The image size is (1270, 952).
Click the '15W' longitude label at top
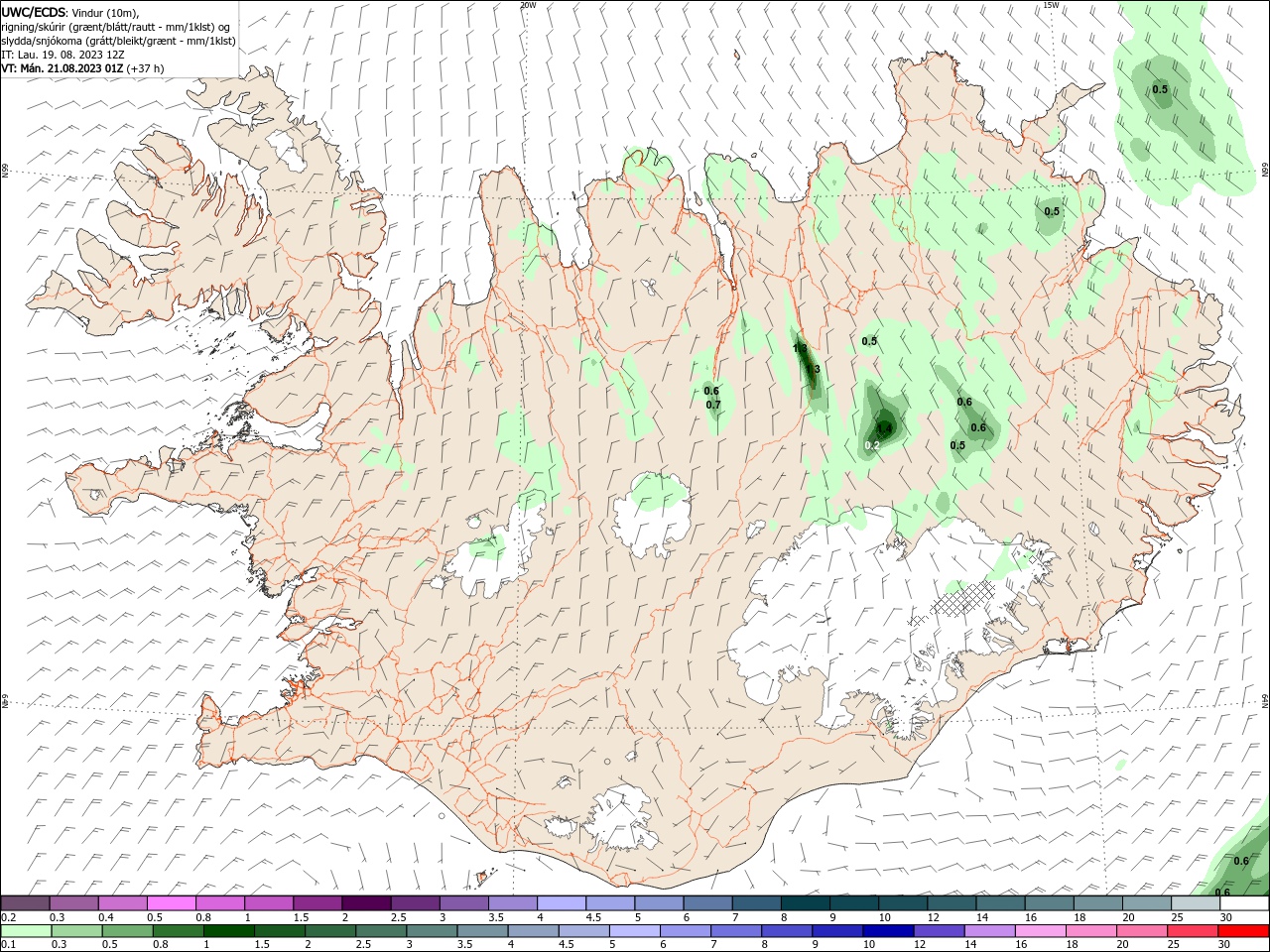[1051, 5]
